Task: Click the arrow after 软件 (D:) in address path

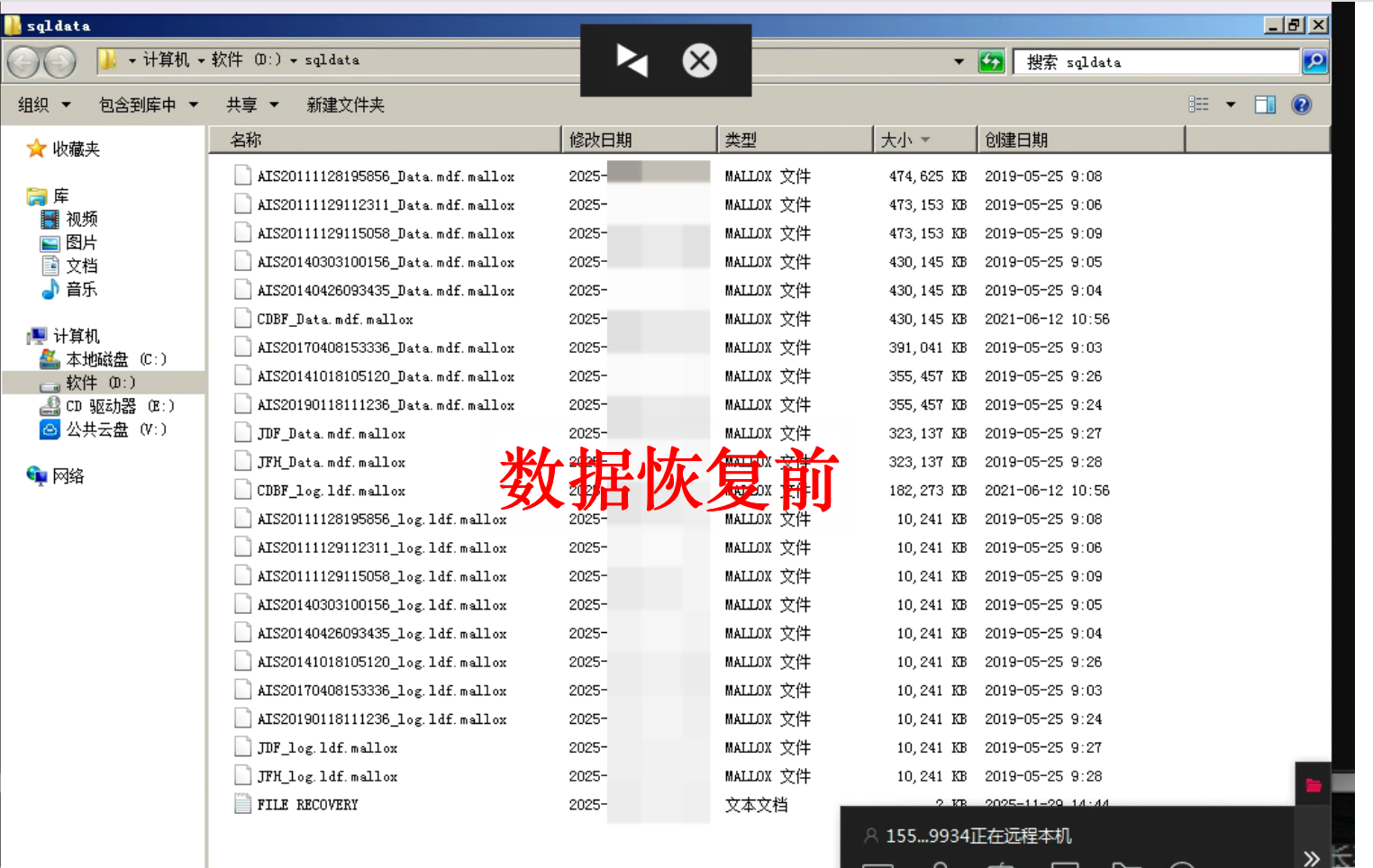Action: click(294, 60)
